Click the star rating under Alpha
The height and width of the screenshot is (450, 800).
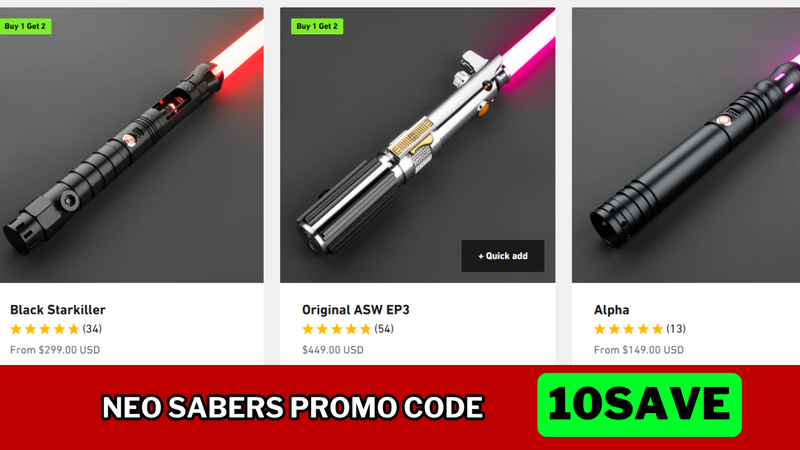[628, 329]
